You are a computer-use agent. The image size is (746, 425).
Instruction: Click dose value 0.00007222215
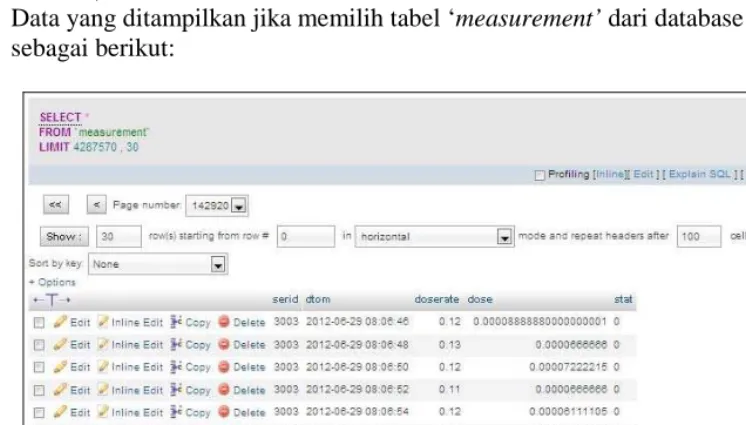[568, 367]
